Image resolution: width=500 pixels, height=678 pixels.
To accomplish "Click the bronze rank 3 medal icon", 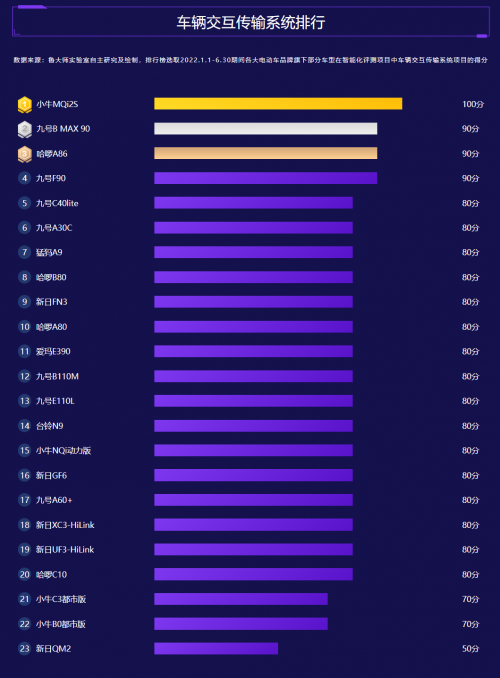I will (x=25, y=154).
